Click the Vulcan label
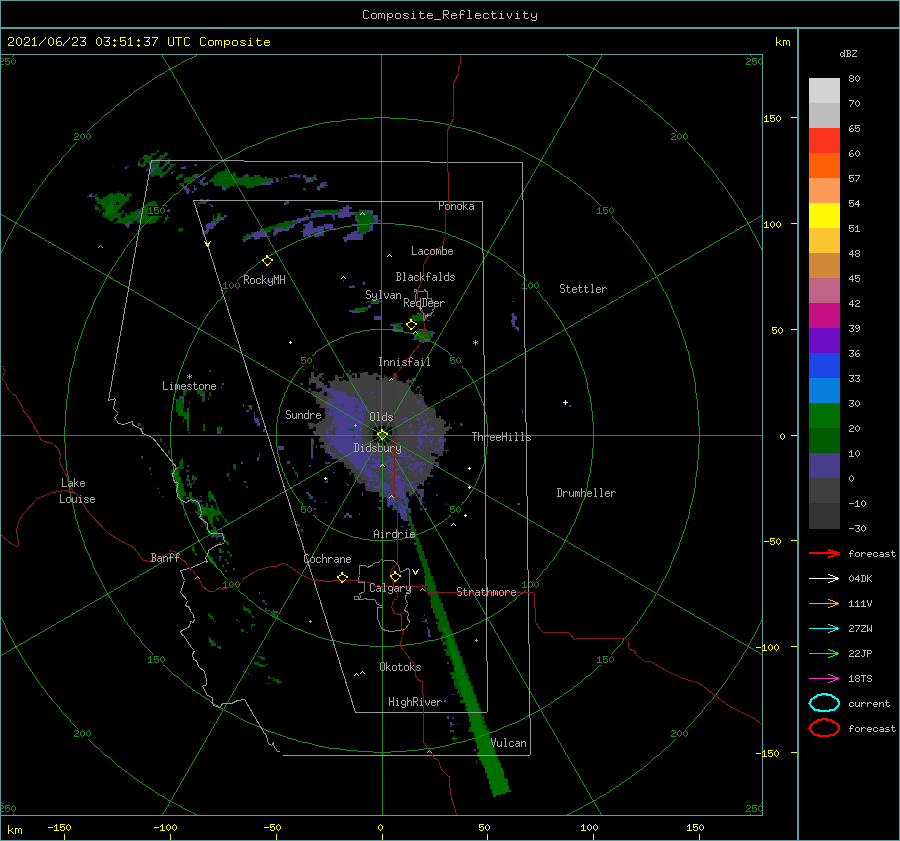Image resolution: width=900 pixels, height=841 pixels. point(509,743)
